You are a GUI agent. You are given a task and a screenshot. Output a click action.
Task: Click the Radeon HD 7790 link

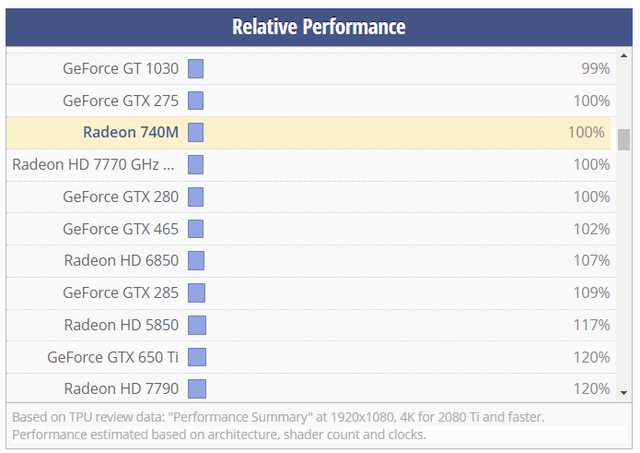pos(121,389)
